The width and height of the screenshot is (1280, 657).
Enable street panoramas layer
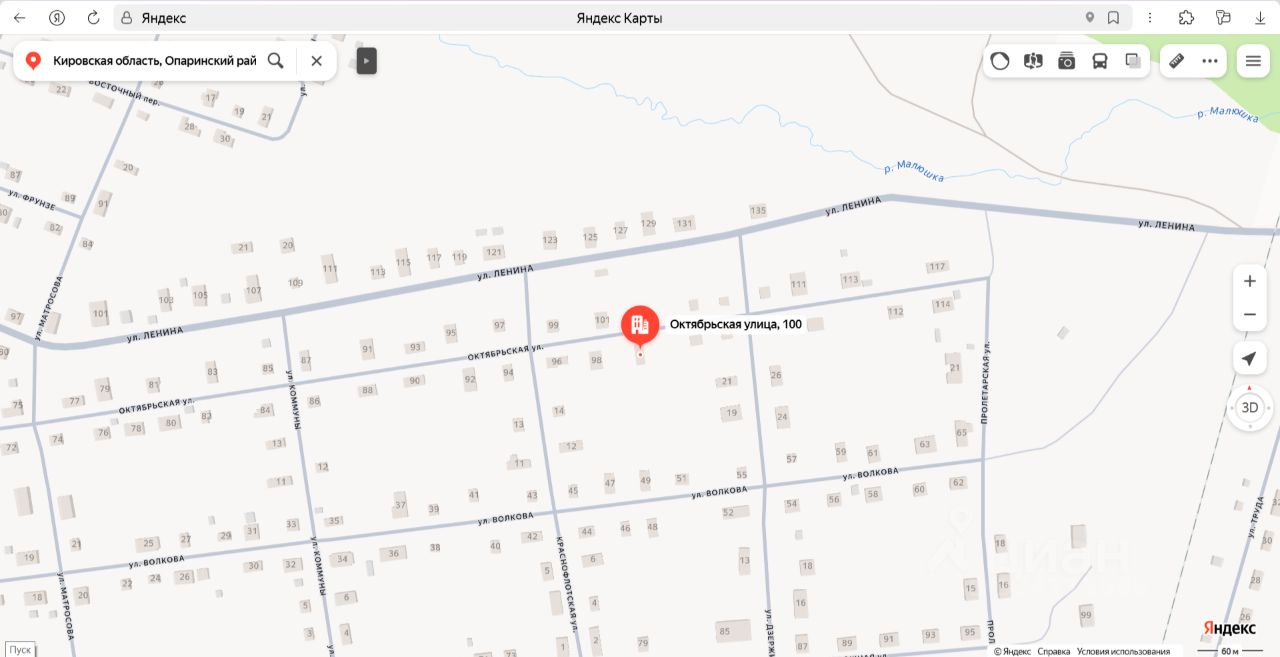[1033, 61]
